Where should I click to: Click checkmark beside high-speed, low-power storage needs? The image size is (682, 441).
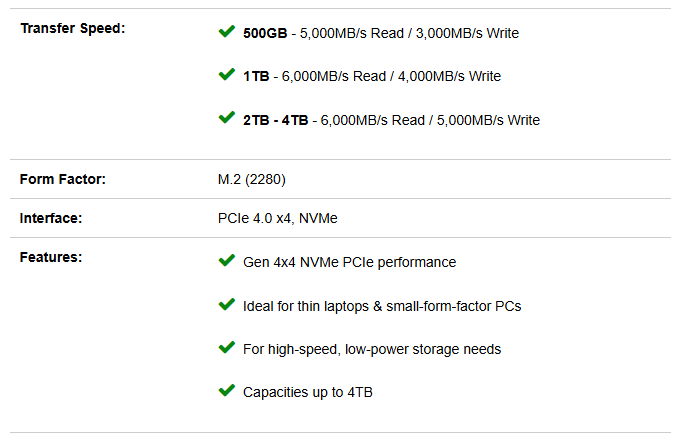click(x=227, y=347)
